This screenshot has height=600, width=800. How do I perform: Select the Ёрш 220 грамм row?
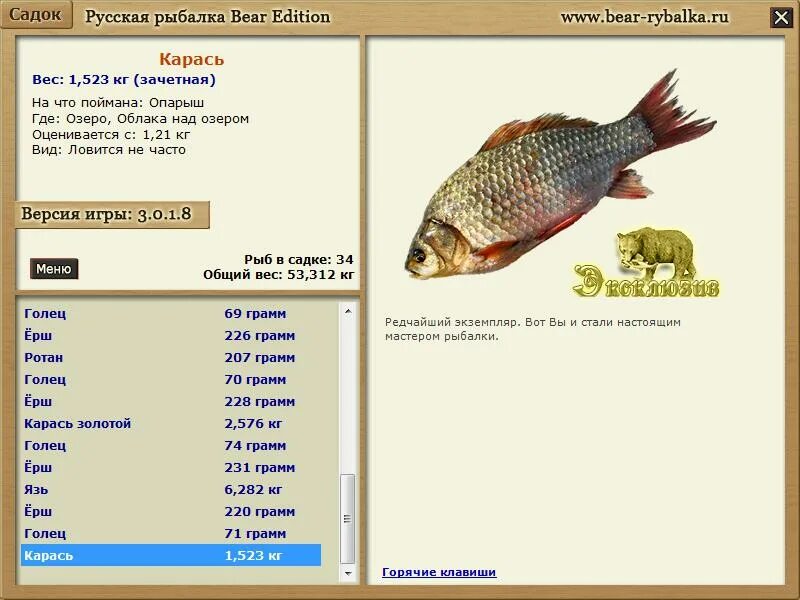[171, 511]
